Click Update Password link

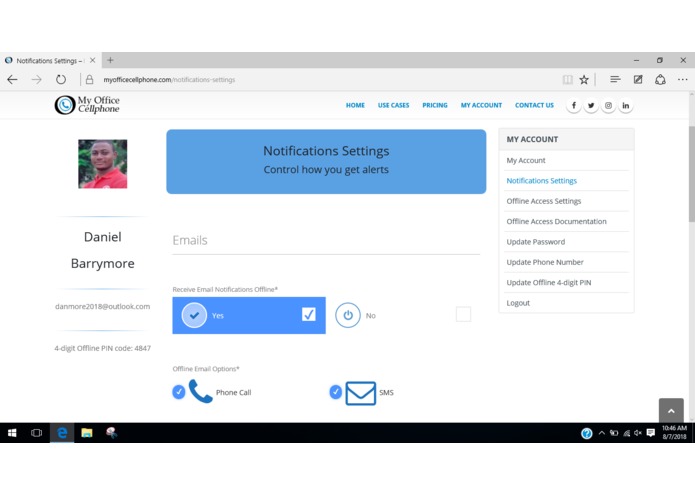click(535, 242)
